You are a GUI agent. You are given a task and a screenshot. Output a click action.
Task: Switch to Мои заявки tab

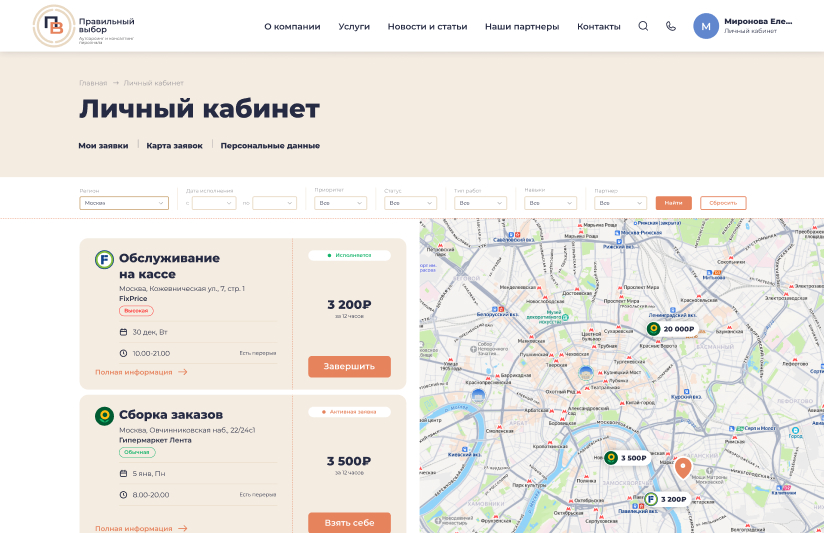point(103,146)
